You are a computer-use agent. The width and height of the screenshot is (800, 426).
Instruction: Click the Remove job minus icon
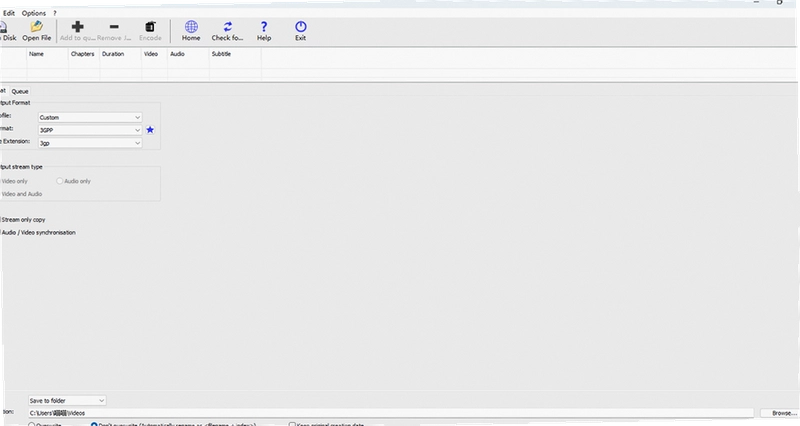114,27
